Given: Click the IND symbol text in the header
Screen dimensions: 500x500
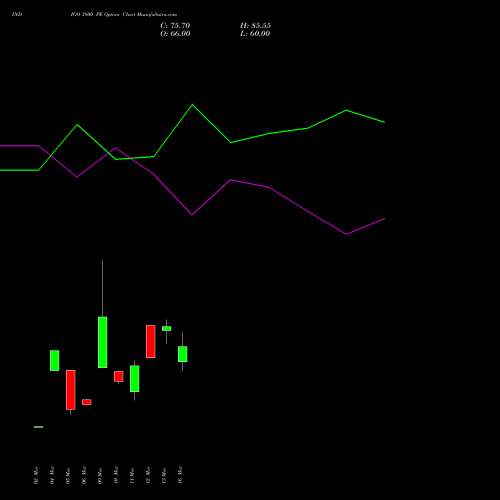Looking at the screenshot, I should click(17, 15).
